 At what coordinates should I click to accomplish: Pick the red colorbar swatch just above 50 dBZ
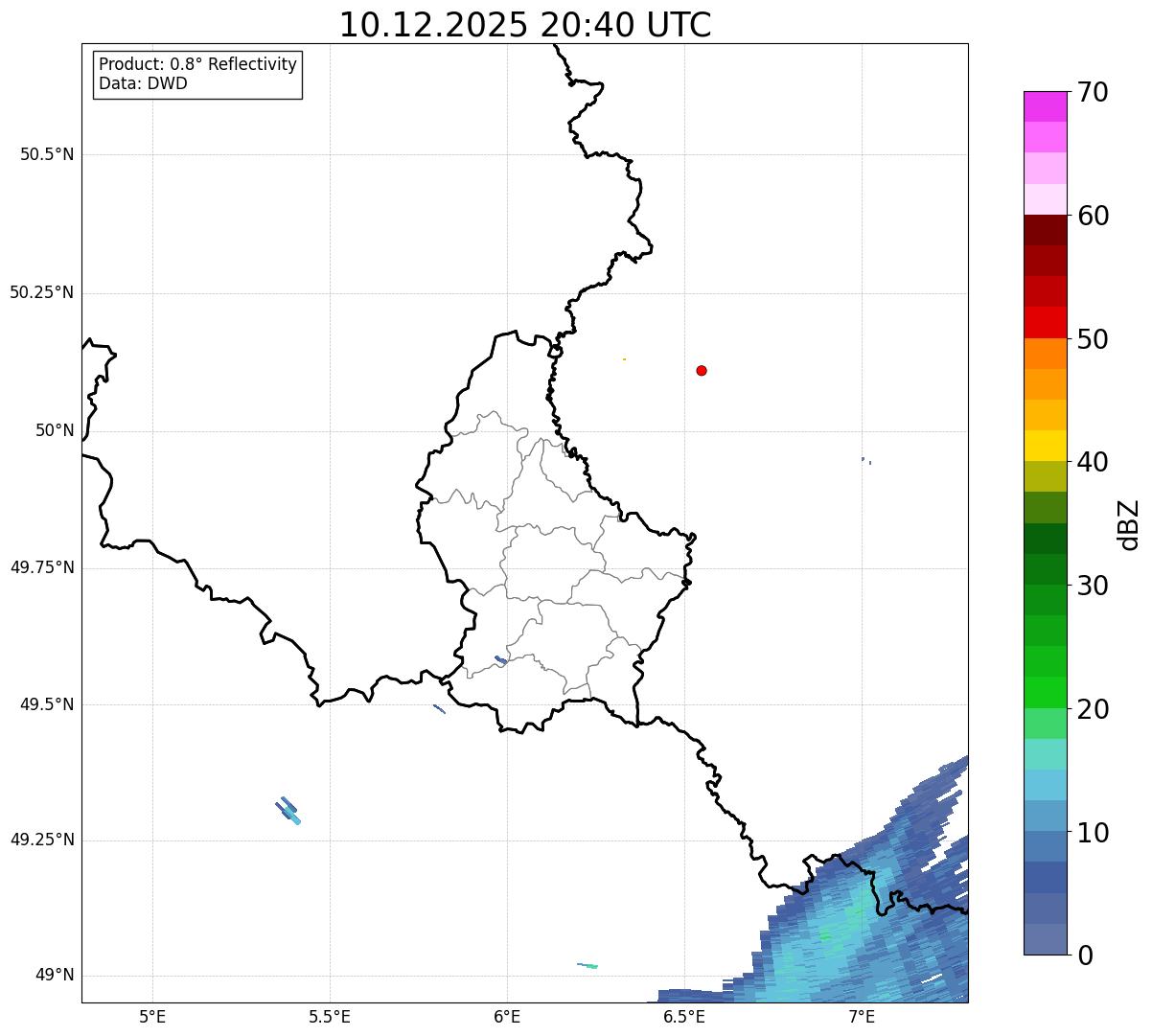pyautogui.click(x=1045, y=323)
